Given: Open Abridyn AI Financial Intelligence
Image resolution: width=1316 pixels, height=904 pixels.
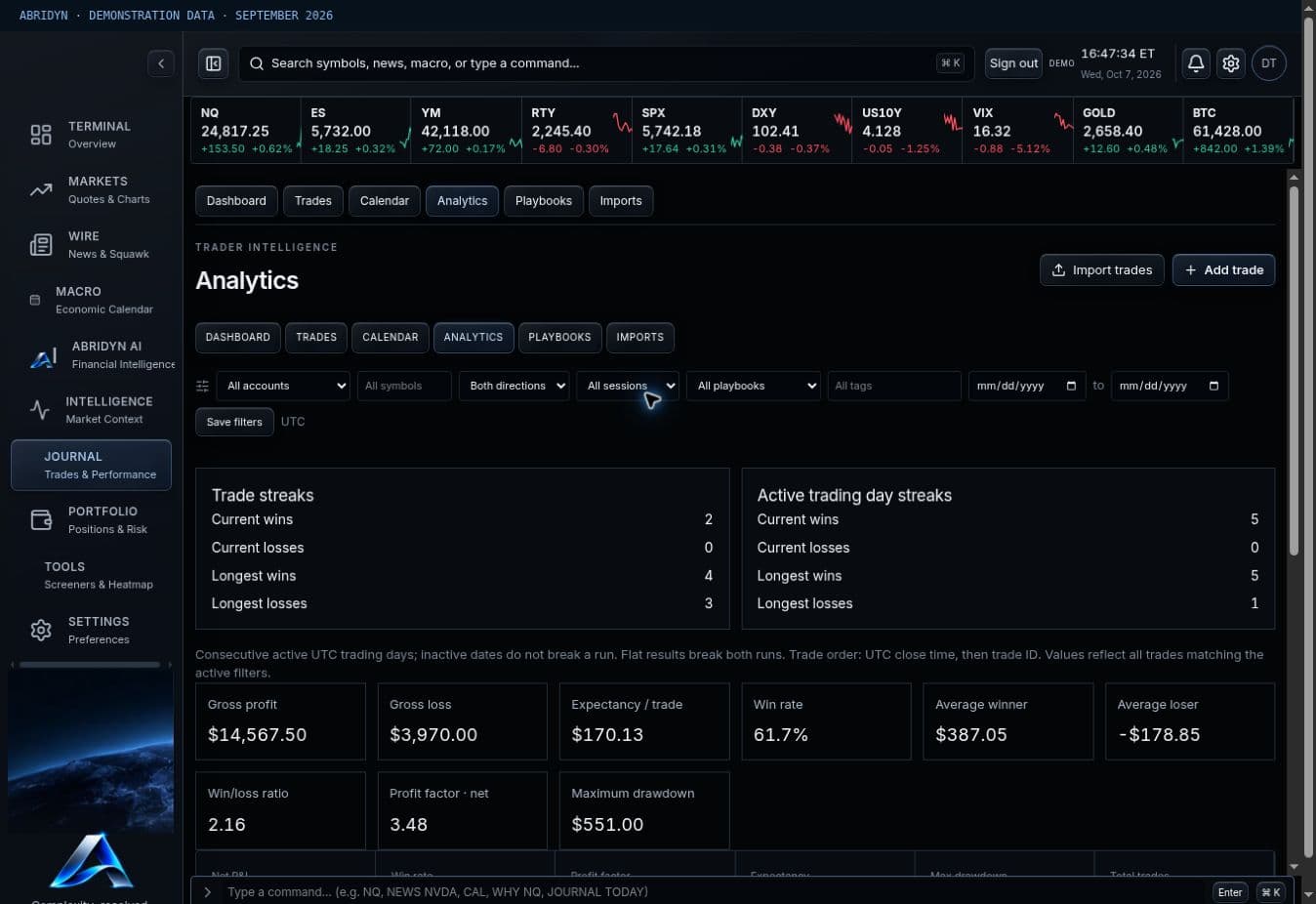Looking at the screenshot, I should (x=91, y=354).
